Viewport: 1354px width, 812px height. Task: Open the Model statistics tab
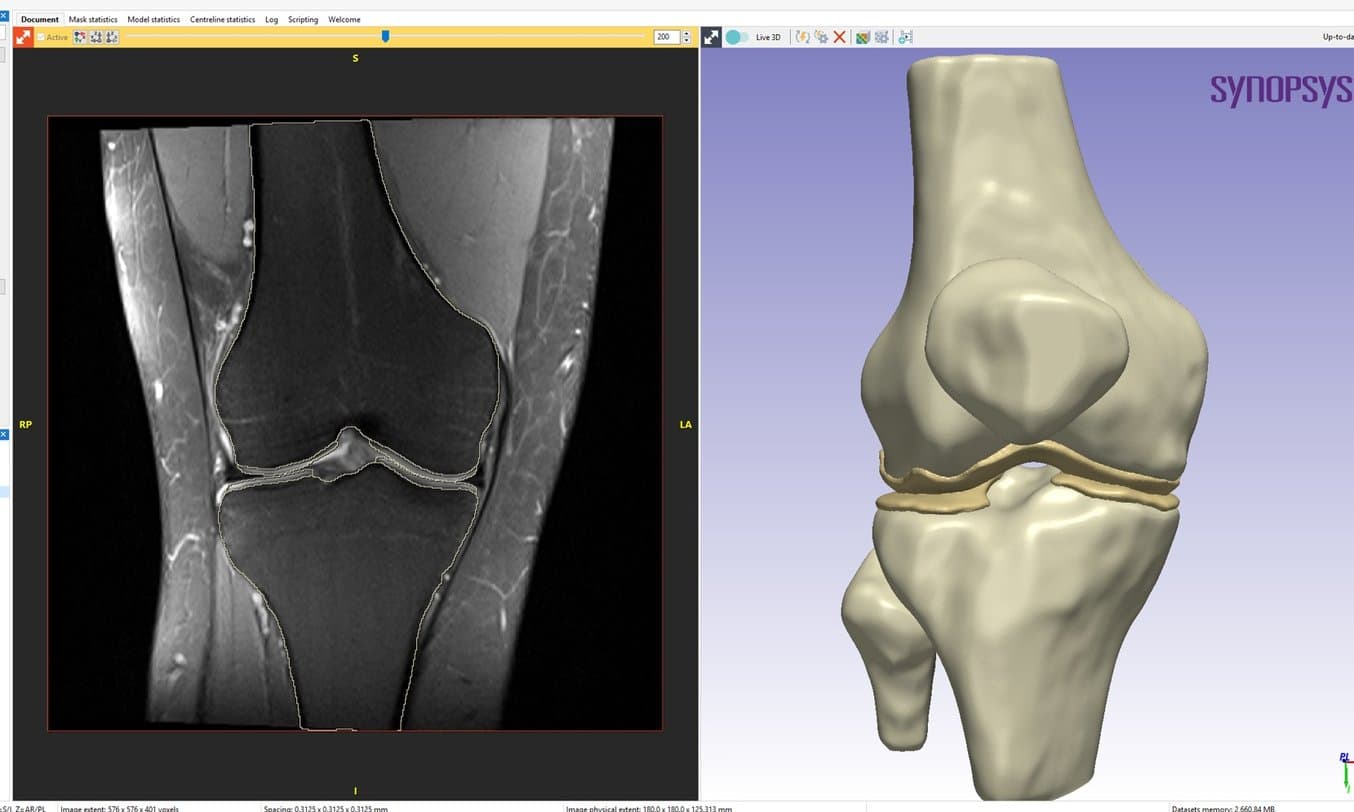pos(153,19)
